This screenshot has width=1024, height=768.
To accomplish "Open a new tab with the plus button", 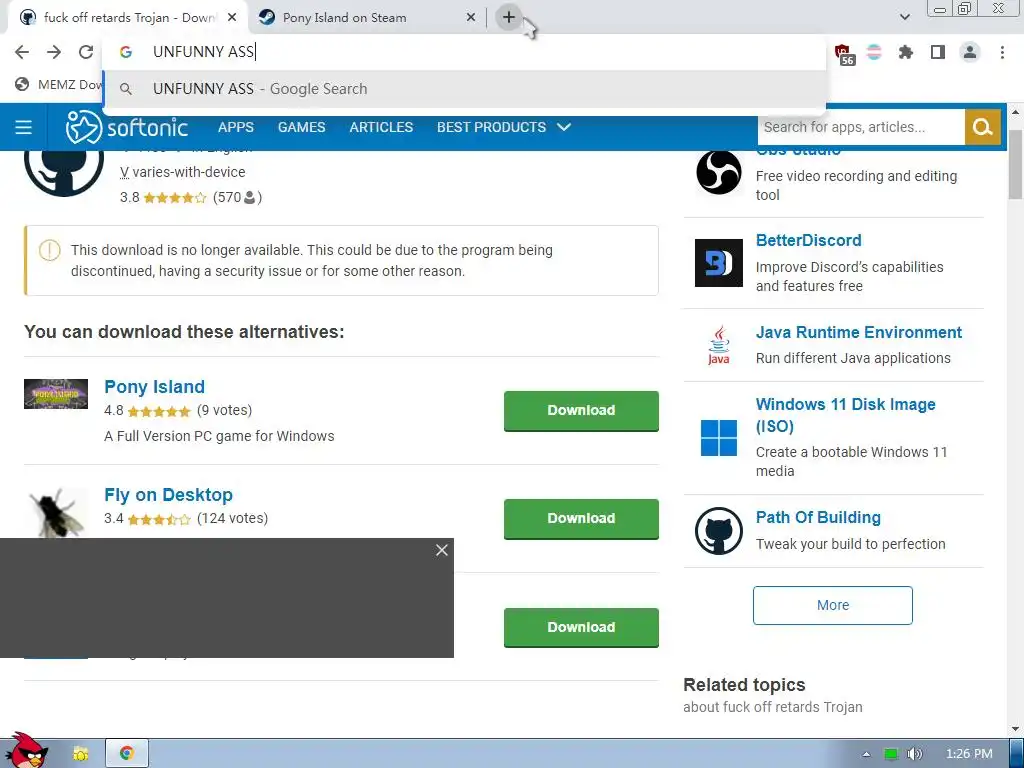I will pos(509,18).
